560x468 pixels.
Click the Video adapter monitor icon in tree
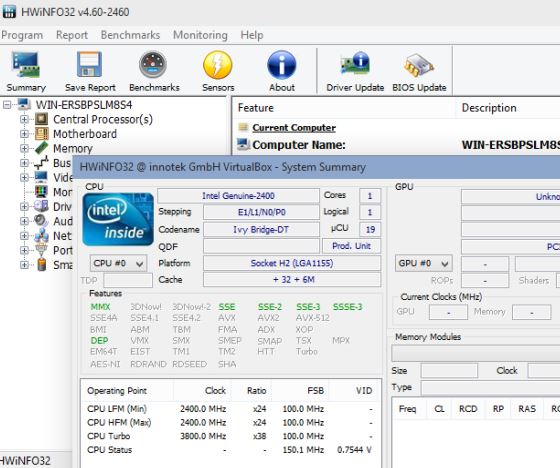(41, 177)
